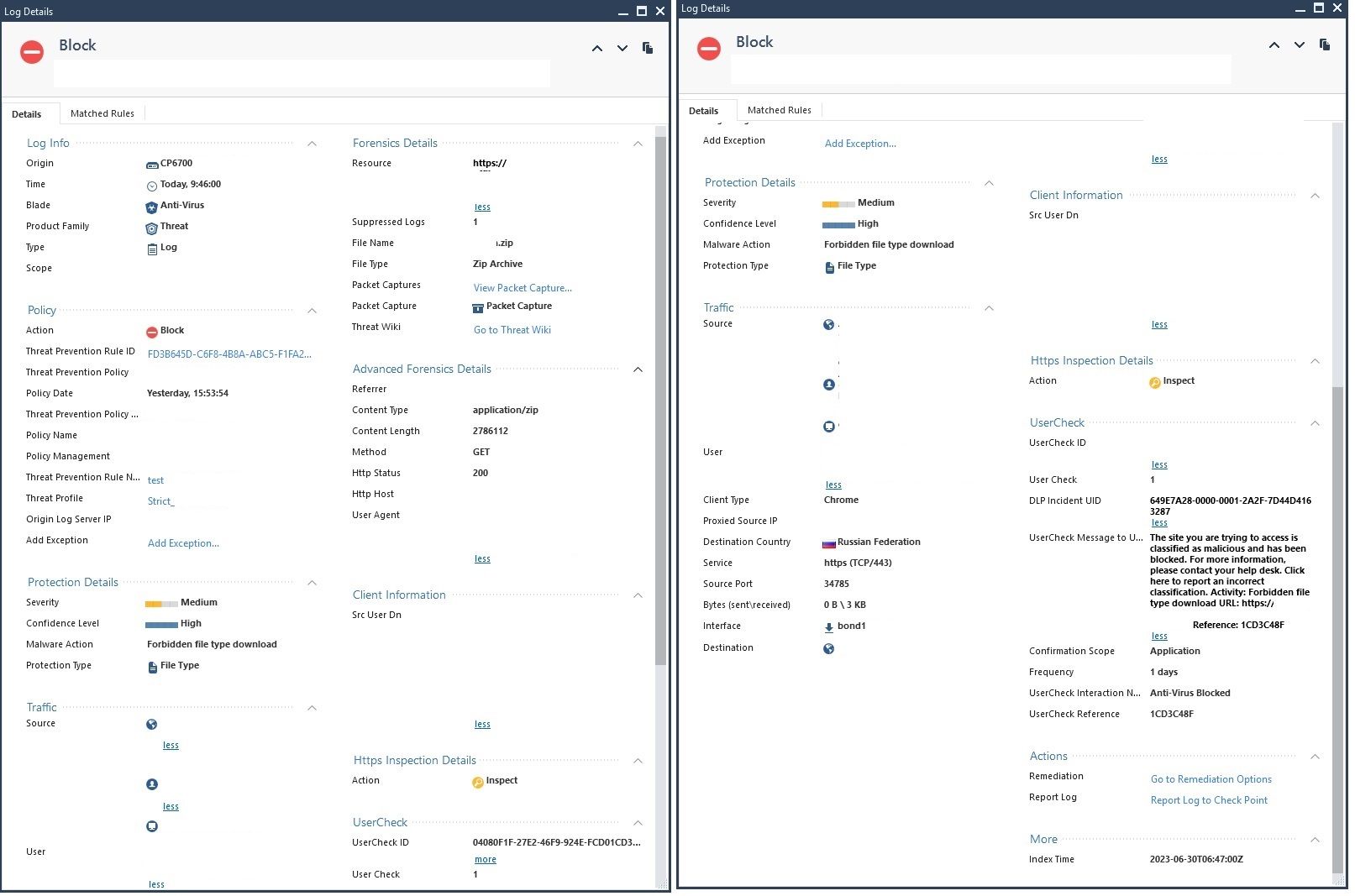Click the Packet Capture icon
This screenshot has height=896, width=1355.
pos(478,307)
